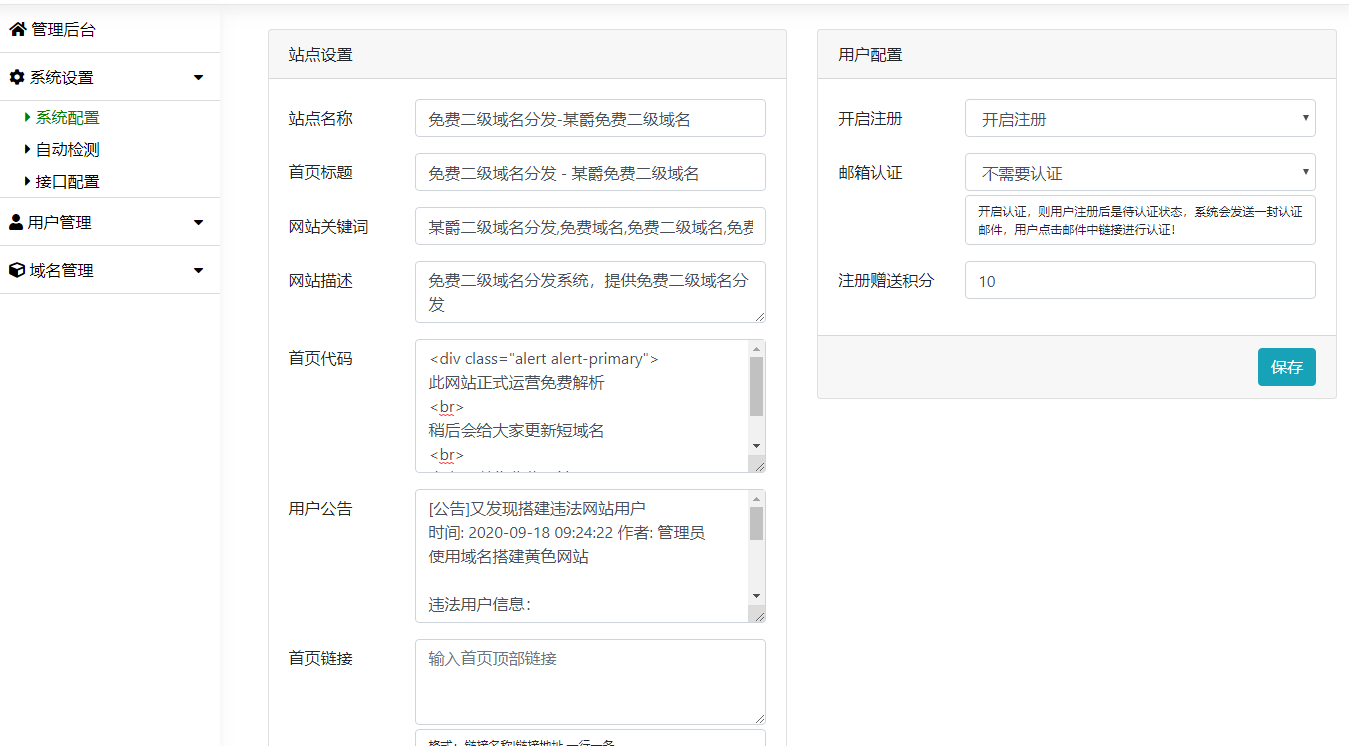Click the arrow icon before 自动检测
The width and height of the screenshot is (1349, 746).
tap(26, 149)
